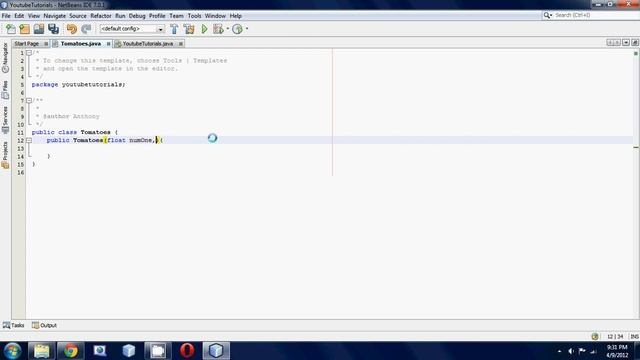Click the package youtubetutorials line
This screenshot has width=640, height=360.
pos(79,84)
